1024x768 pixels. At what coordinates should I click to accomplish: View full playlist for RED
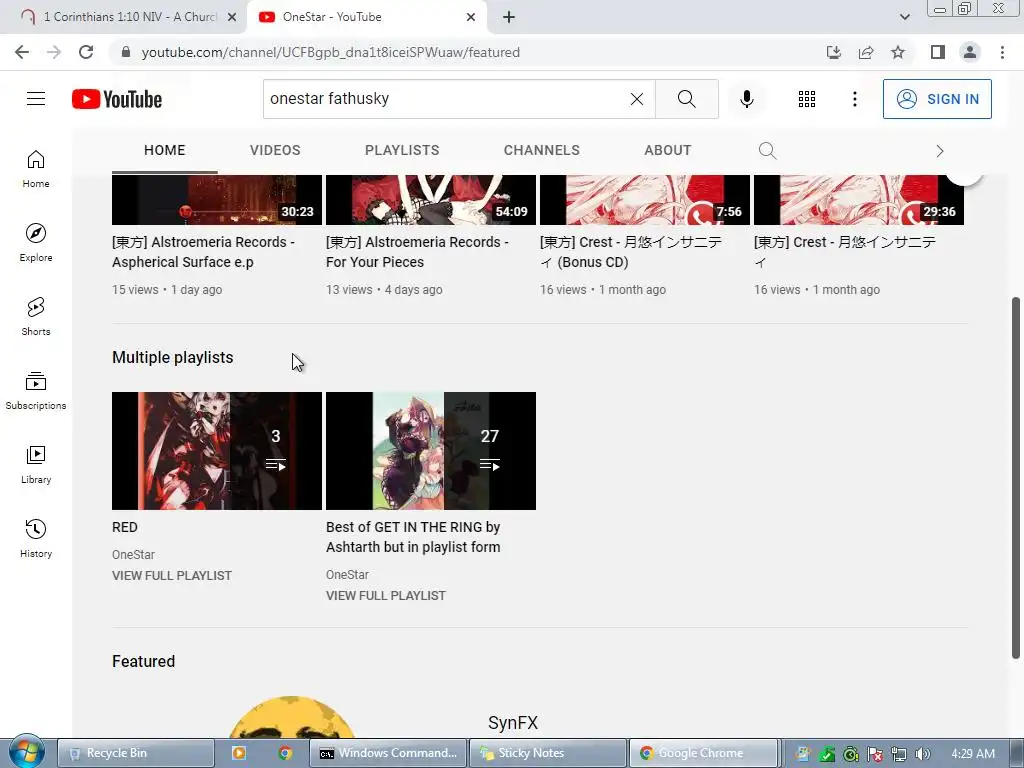click(172, 575)
